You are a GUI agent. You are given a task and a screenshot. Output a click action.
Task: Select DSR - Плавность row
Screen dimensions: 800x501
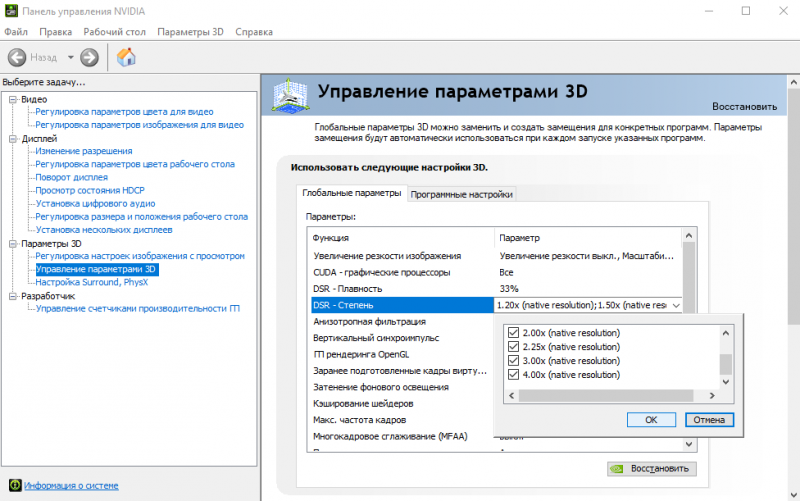496,289
